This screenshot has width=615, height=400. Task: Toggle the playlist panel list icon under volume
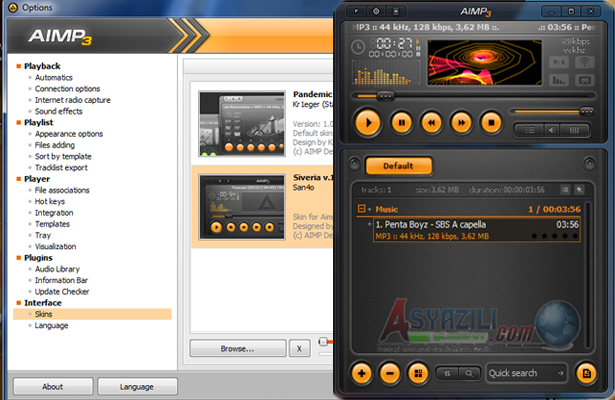tap(529, 130)
